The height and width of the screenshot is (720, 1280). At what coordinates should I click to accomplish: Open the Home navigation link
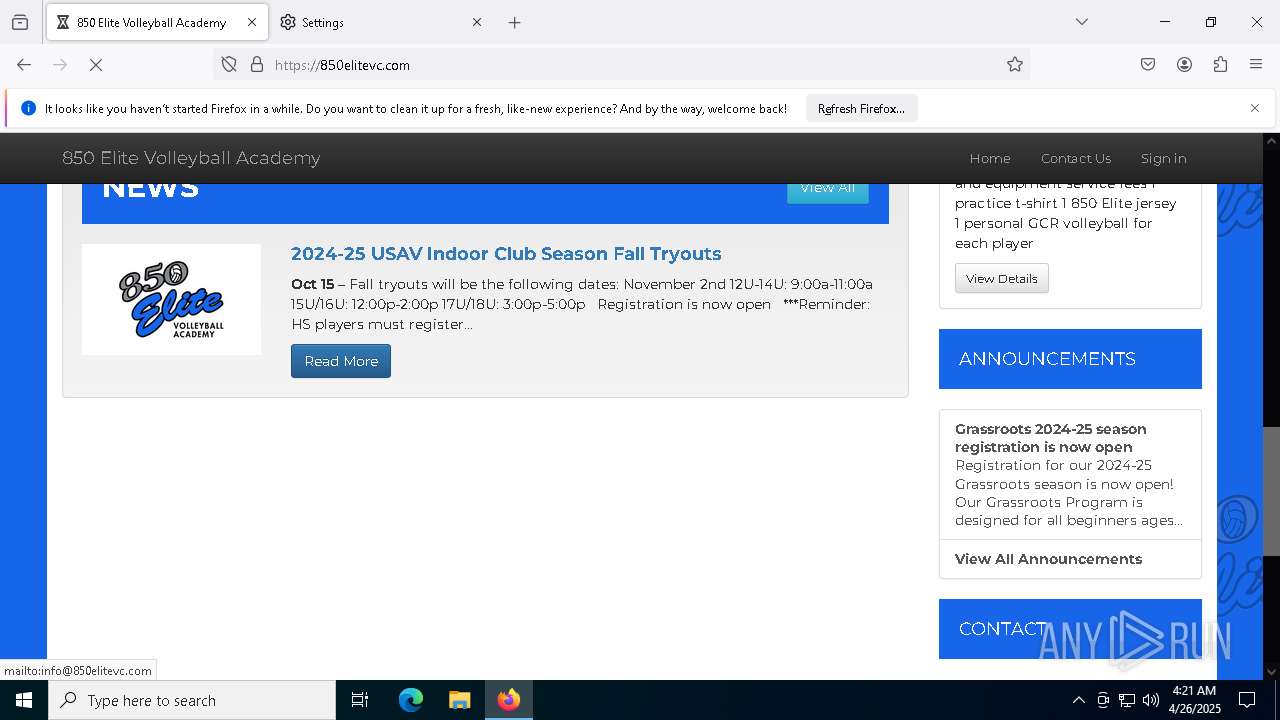coord(990,158)
